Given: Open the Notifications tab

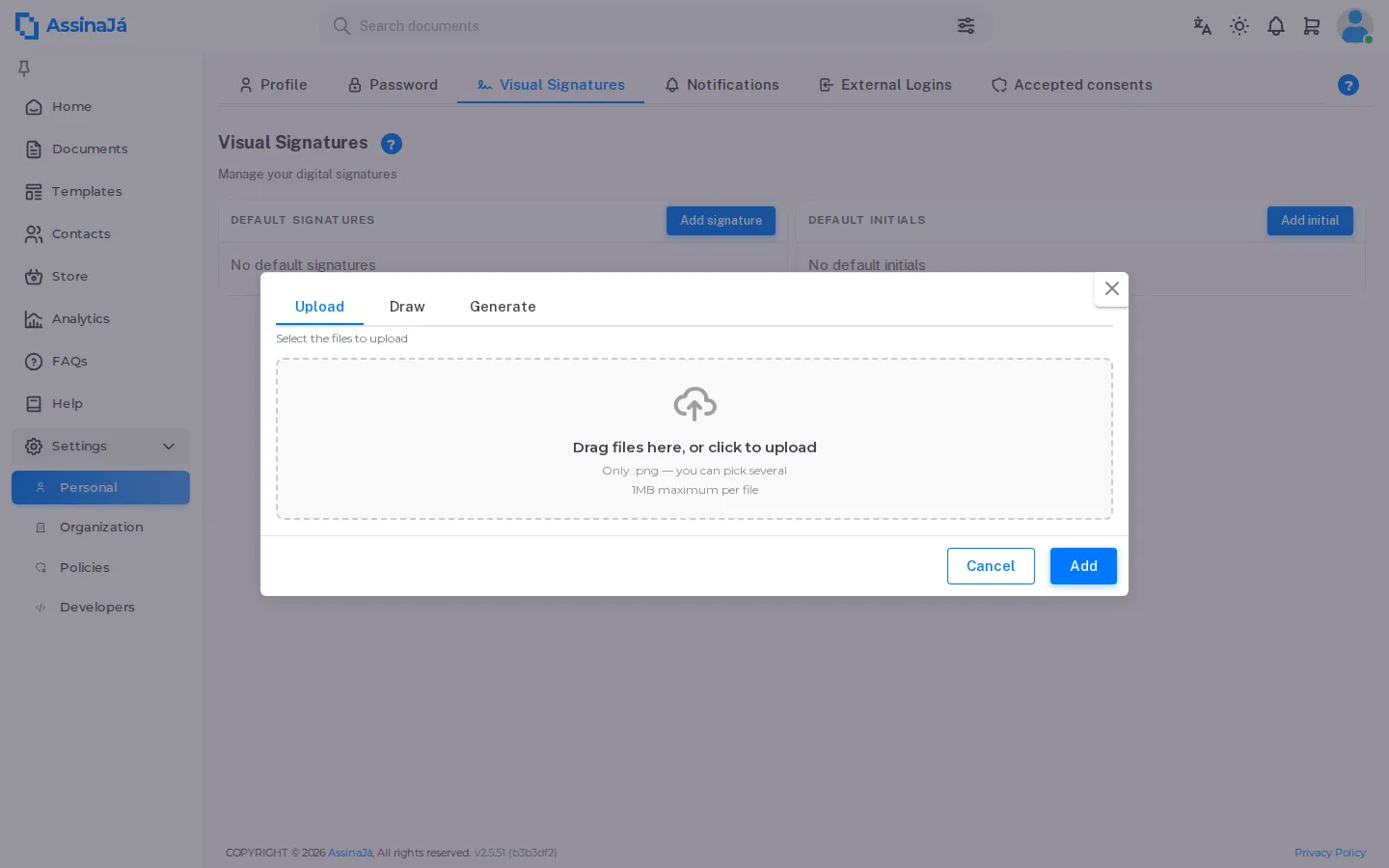Looking at the screenshot, I should (x=722, y=85).
